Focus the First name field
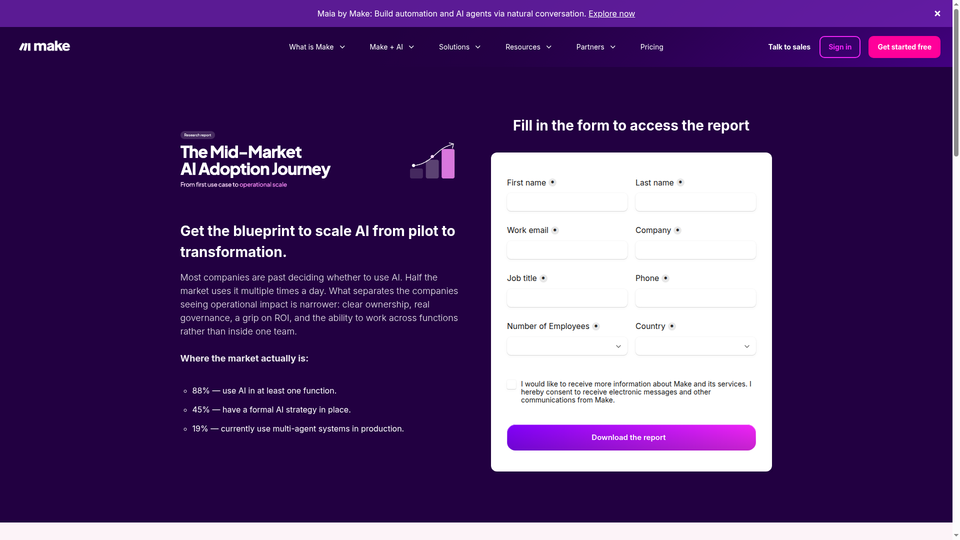 567,202
